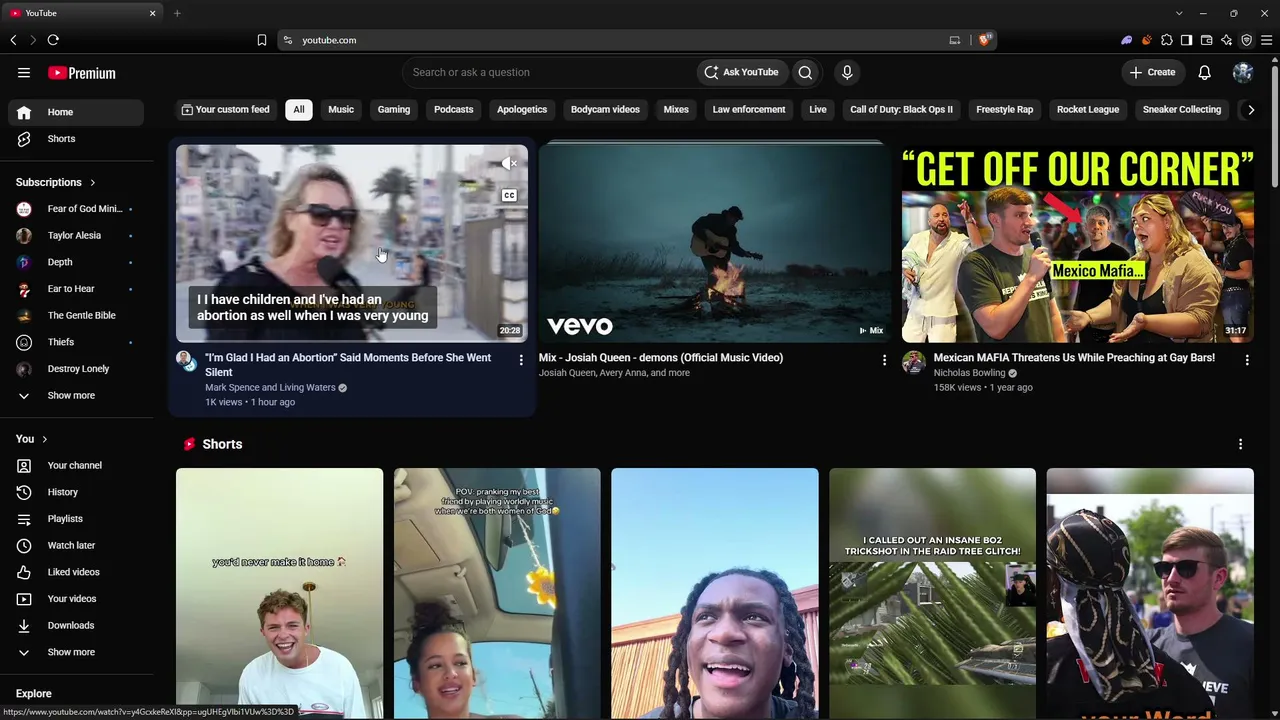This screenshot has width=1280, height=720.
Task: Open Downloads in the sidebar
Action: [x=76, y=625]
